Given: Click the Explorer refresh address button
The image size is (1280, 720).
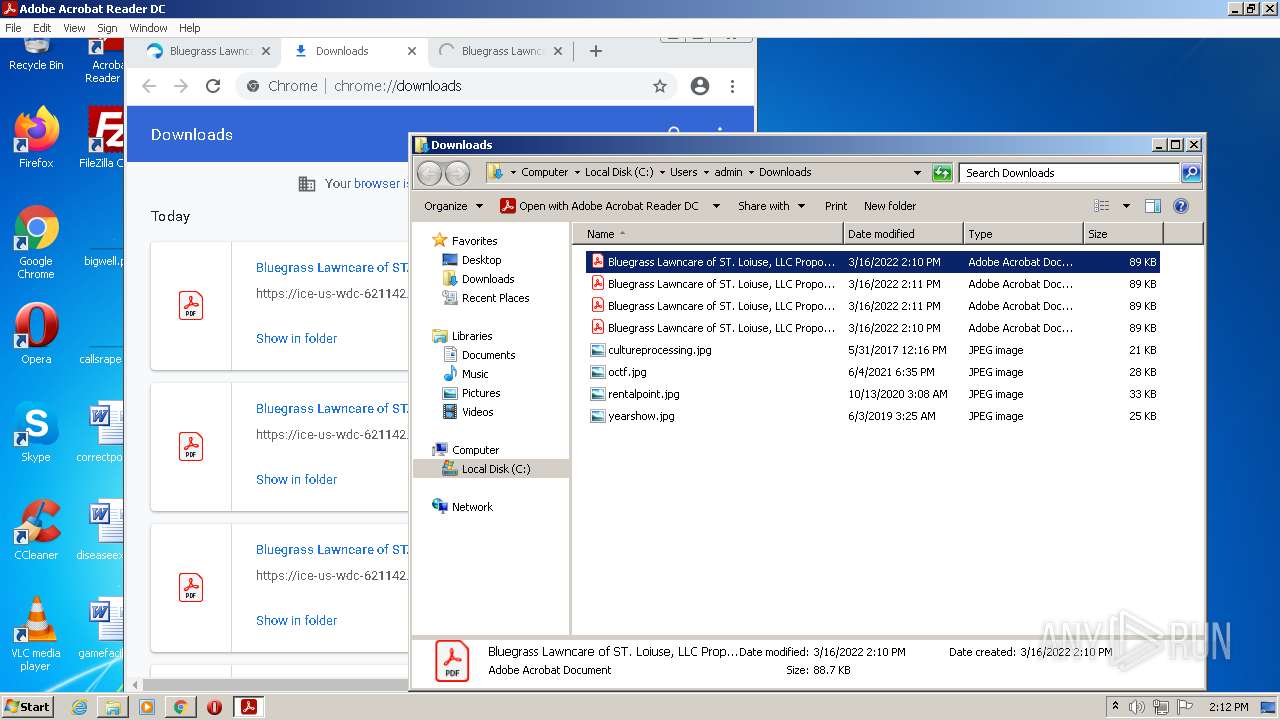Looking at the screenshot, I should point(942,173).
